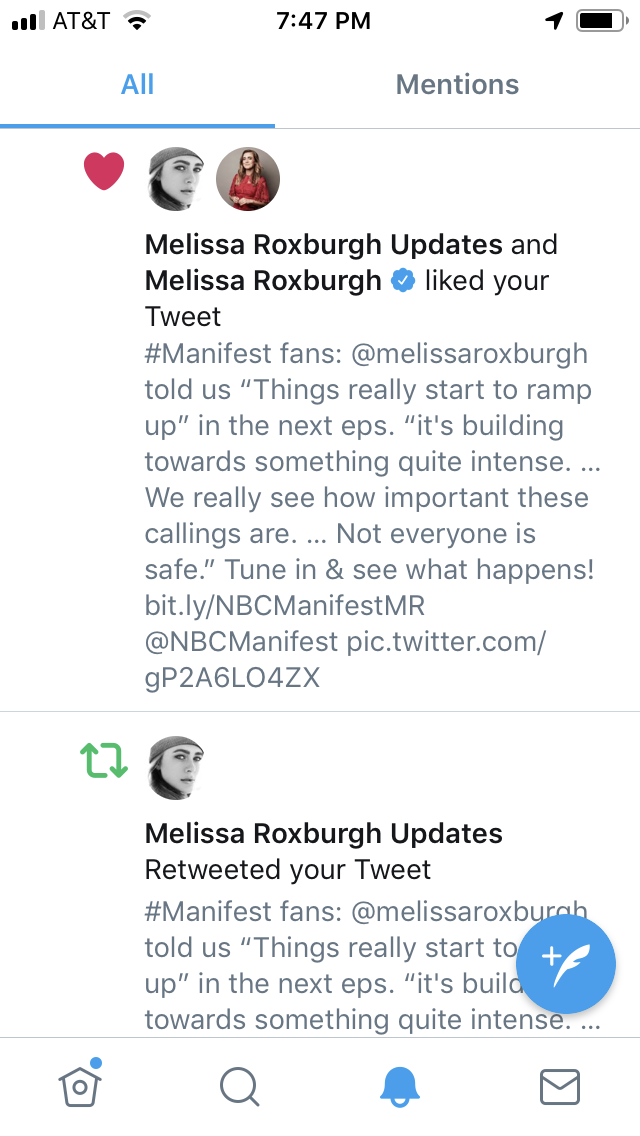
Task: Tap the #Manifest hashtag in liked tweet
Action: point(207,354)
